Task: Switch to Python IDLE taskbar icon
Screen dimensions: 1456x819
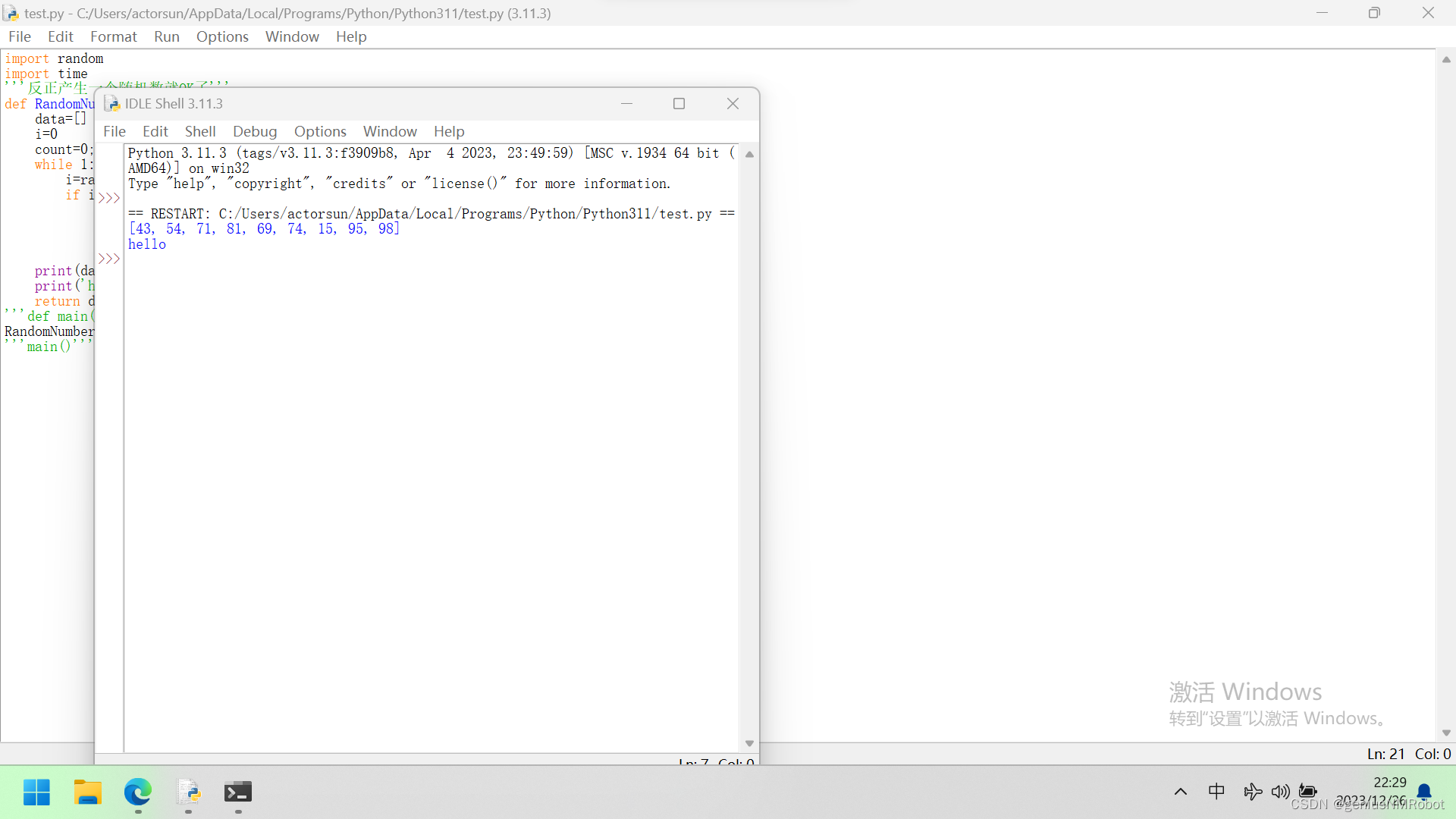Action: coord(188,792)
